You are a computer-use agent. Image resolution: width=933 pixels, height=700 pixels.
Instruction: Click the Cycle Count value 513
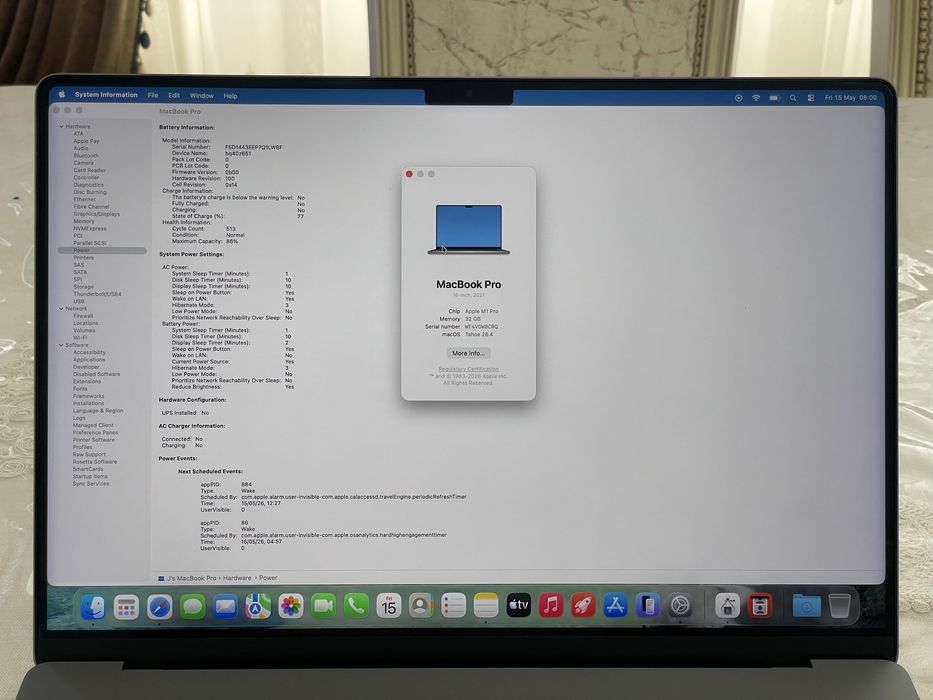click(x=231, y=229)
